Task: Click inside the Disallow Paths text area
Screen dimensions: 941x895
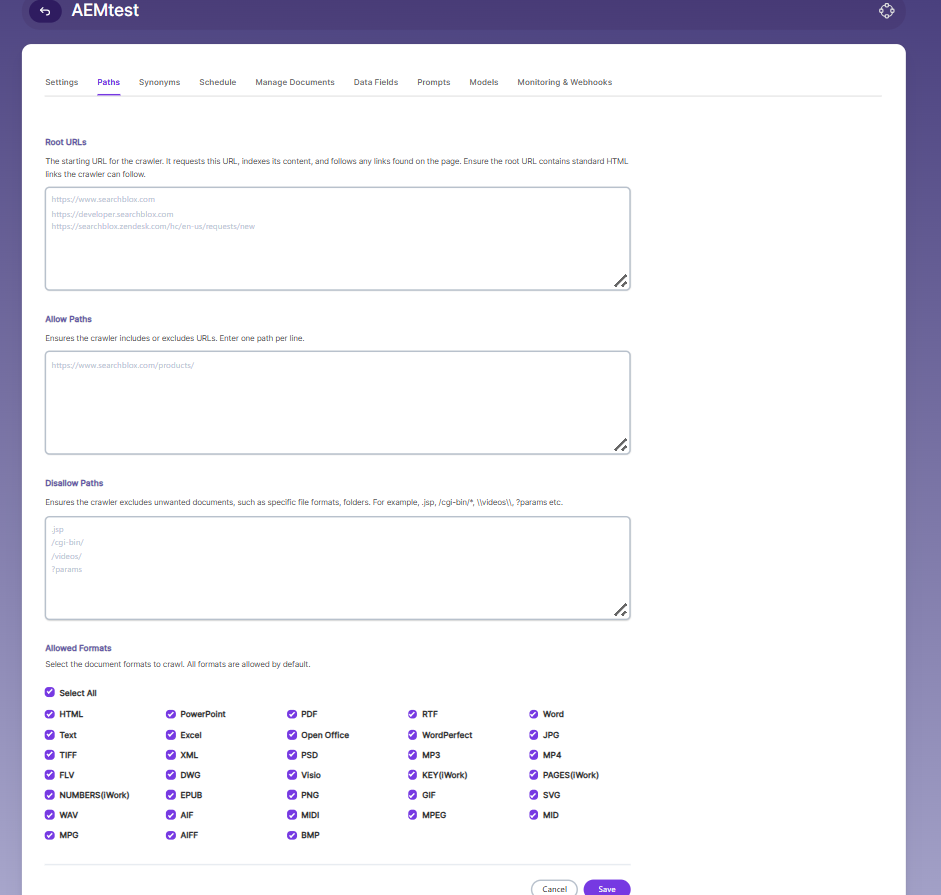Action: [x=337, y=568]
